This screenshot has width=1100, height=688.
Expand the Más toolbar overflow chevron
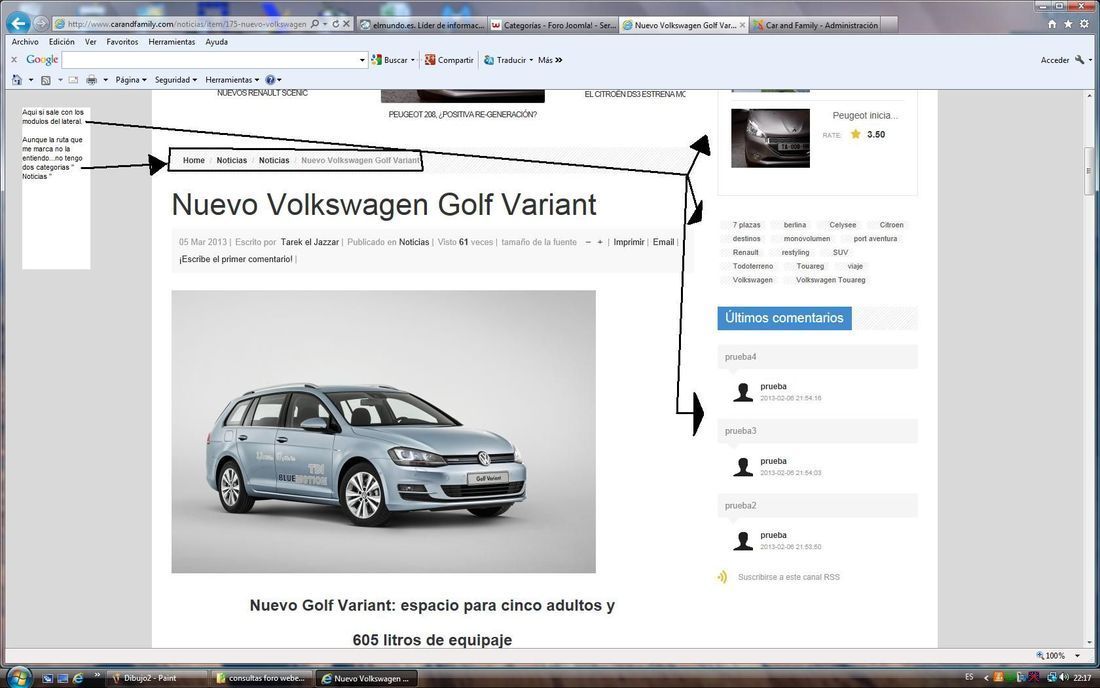(559, 60)
